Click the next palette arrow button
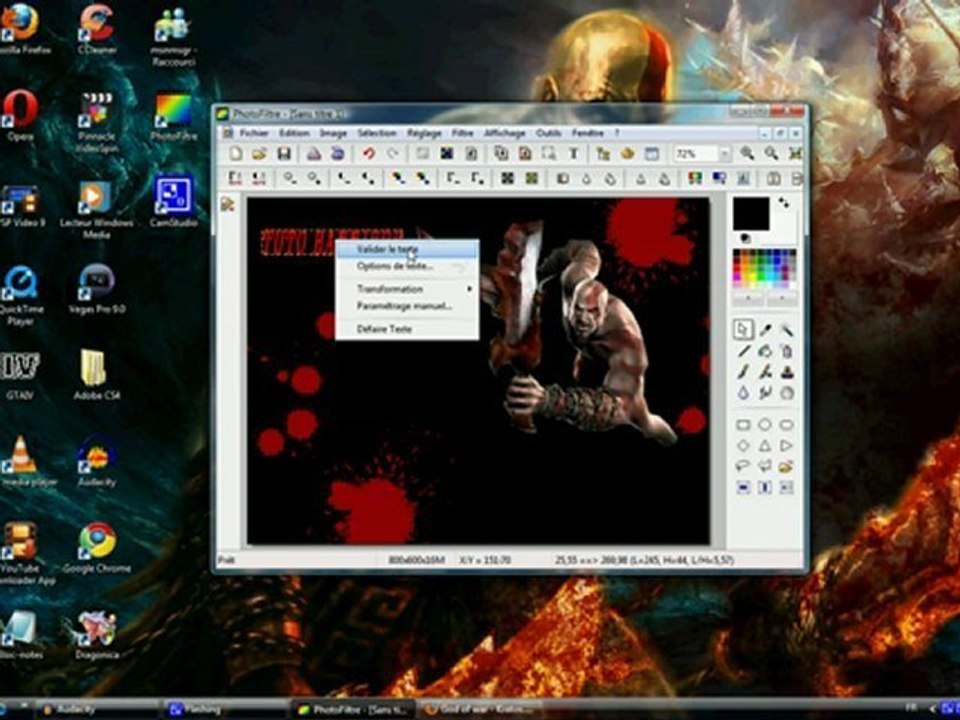 click(x=782, y=298)
